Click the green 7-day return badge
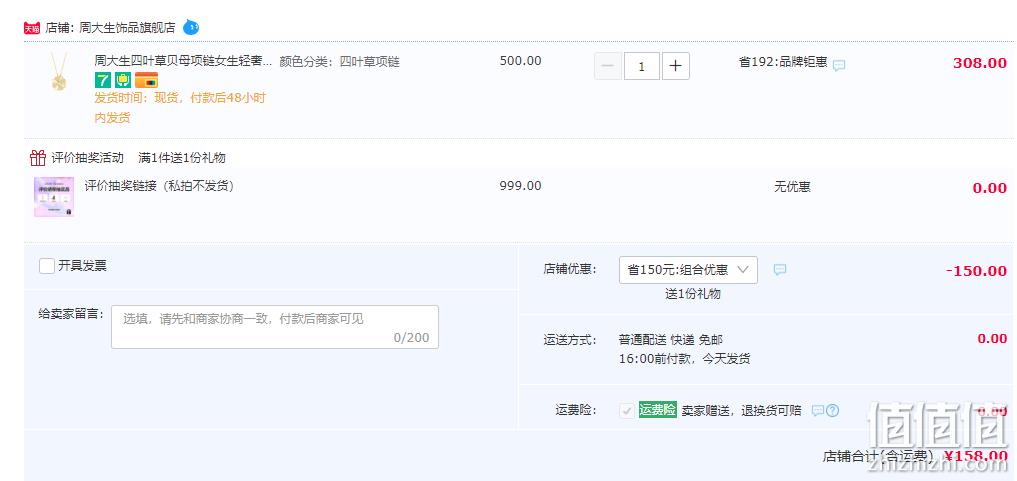The image size is (1017, 481). [x=102, y=80]
